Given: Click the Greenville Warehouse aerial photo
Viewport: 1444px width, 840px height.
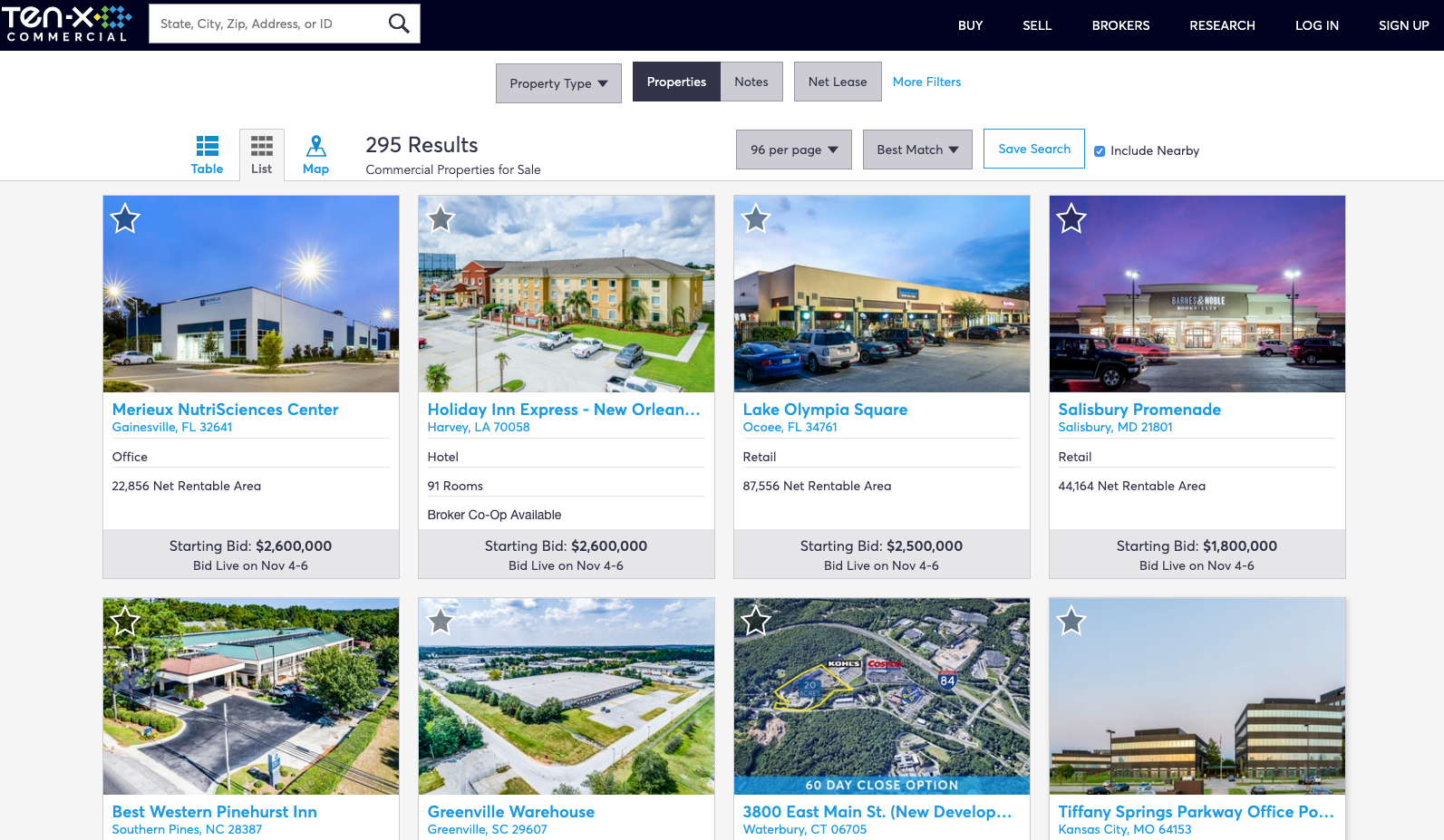Looking at the screenshot, I should point(567,696).
